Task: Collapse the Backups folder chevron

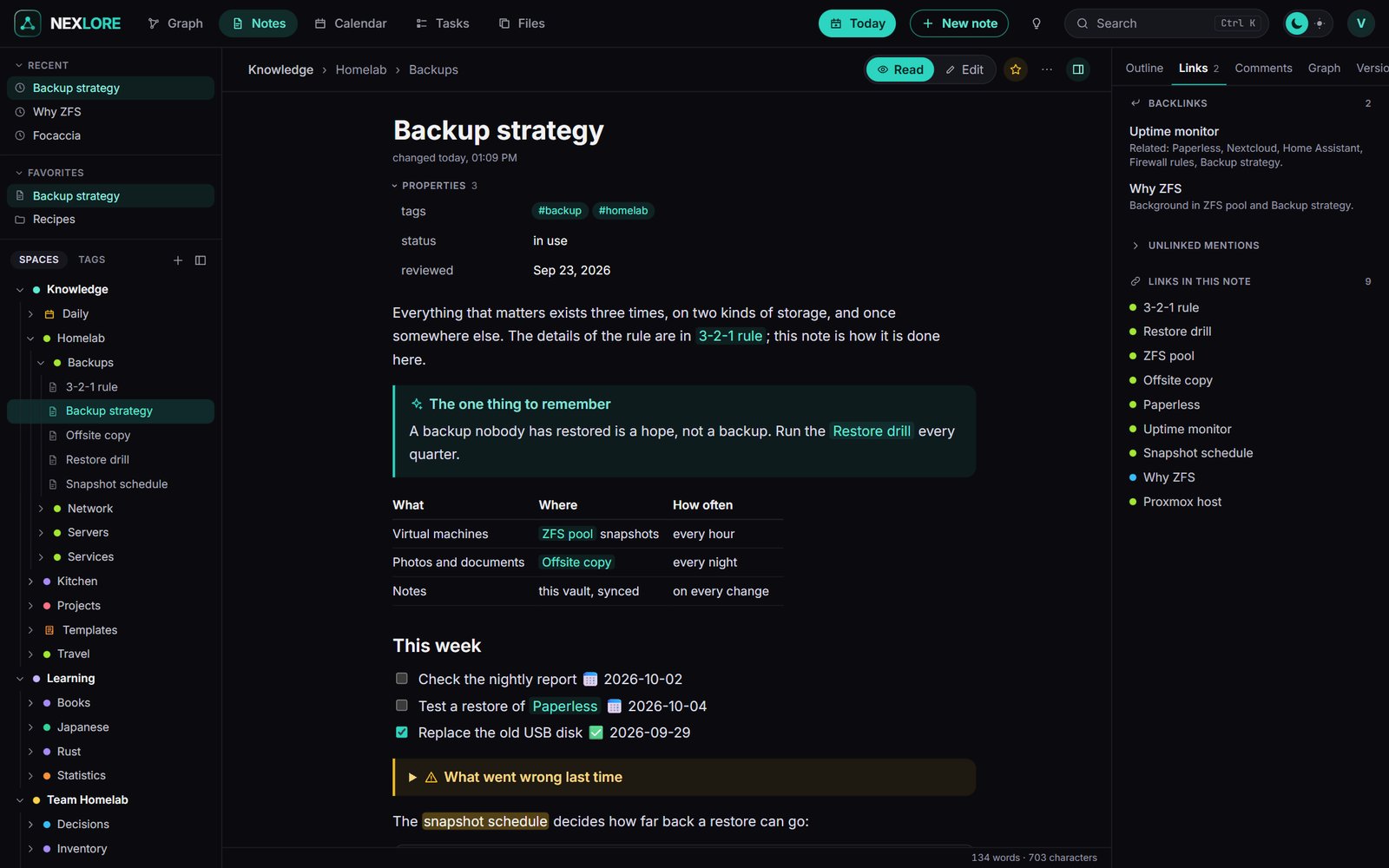Action: pos(41,363)
